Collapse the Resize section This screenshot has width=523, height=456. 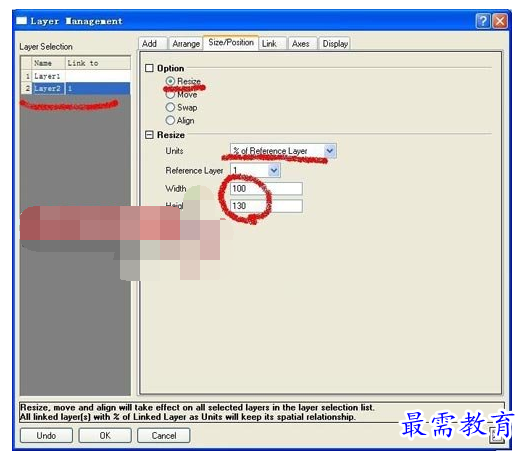tap(149, 135)
